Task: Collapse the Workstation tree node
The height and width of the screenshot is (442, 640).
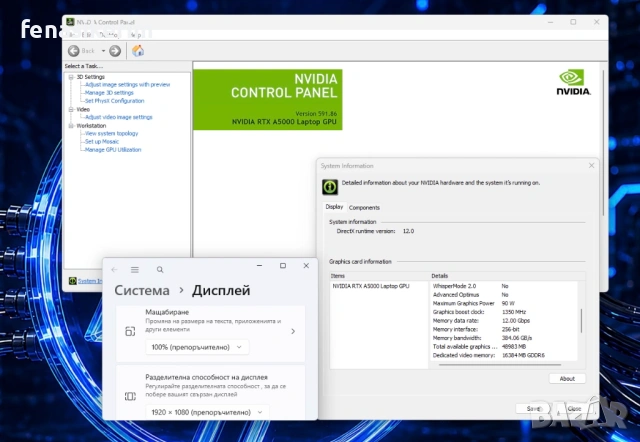Action: click(71, 126)
